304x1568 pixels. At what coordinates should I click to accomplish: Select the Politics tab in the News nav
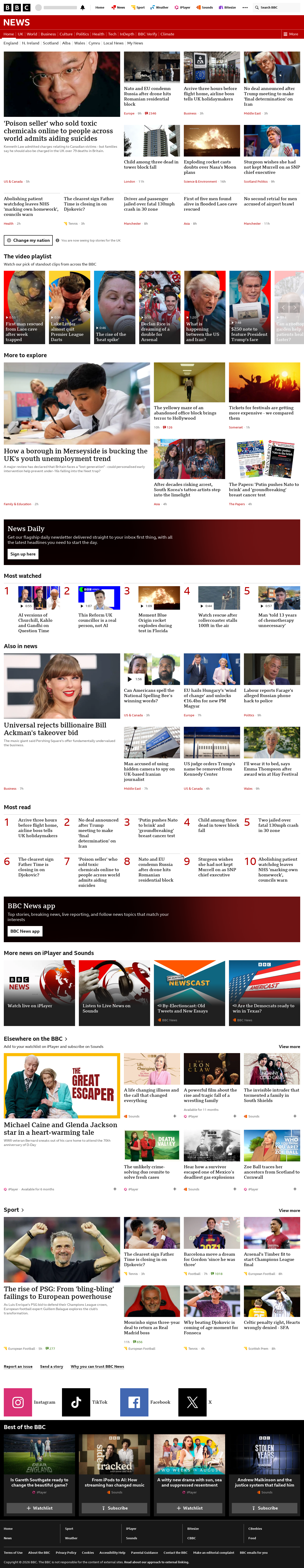pos(82,34)
